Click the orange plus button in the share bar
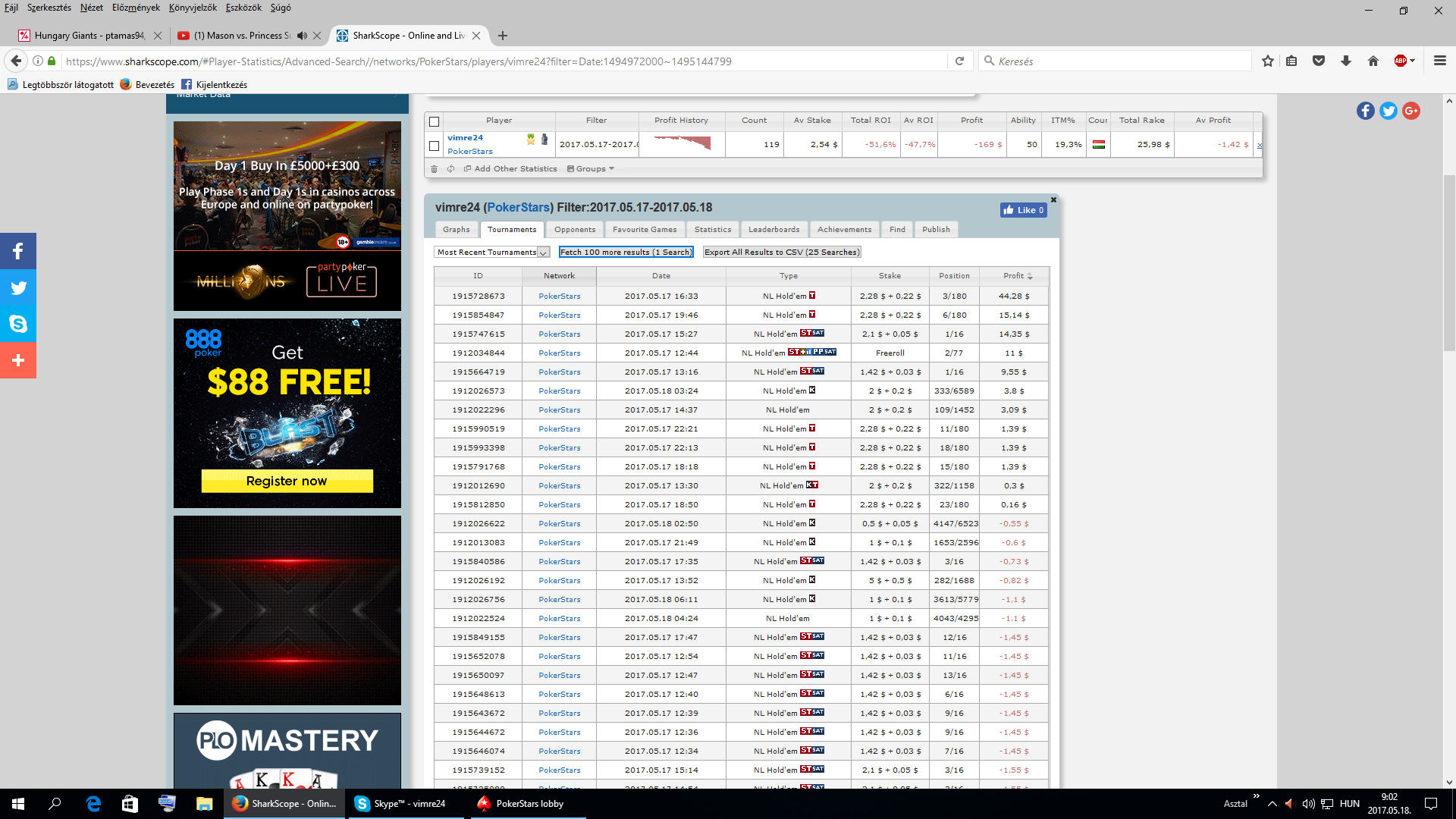Viewport: 1456px width, 819px height. (x=18, y=360)
